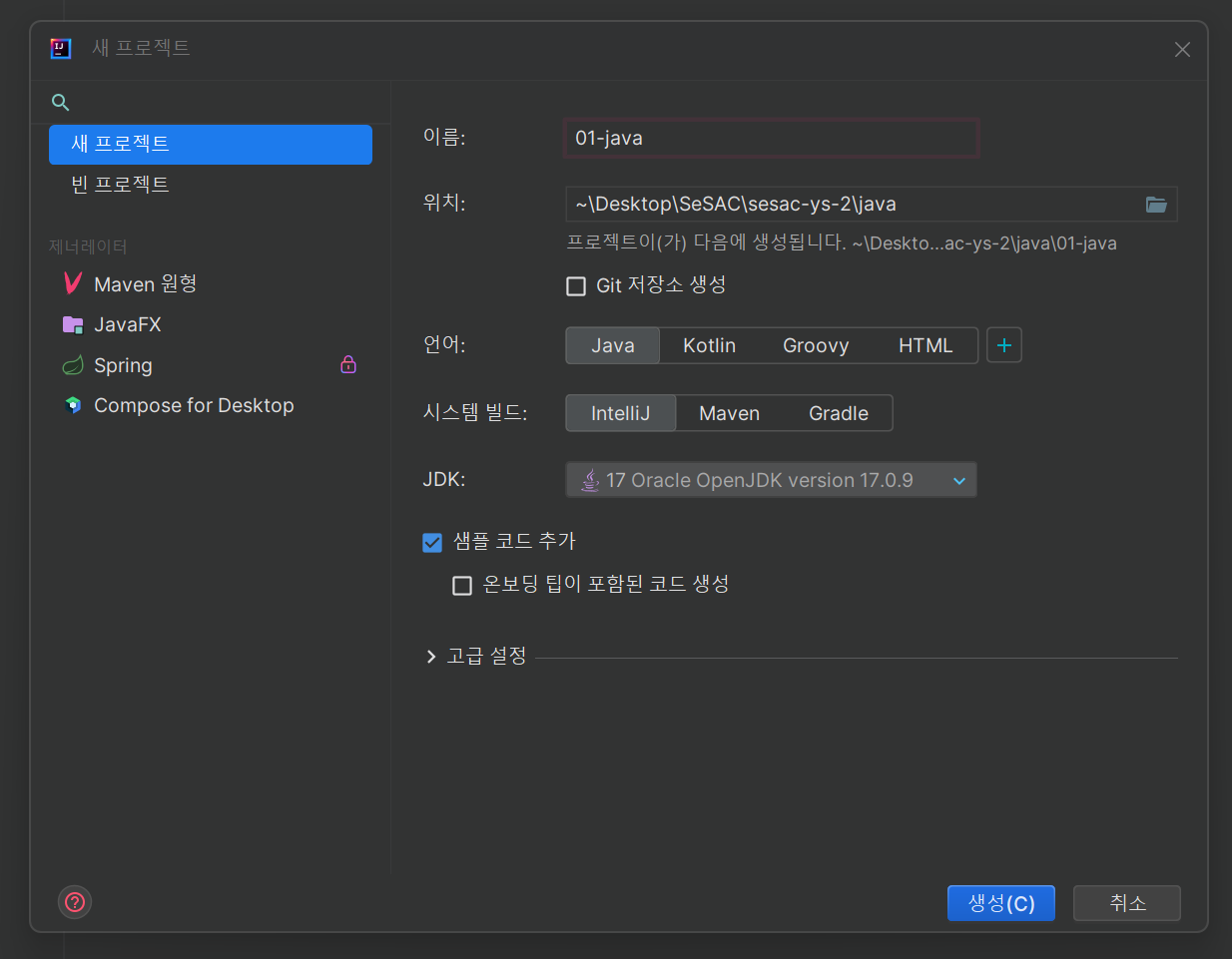
Task: Click the 취소 button
Action: pyautogui.click(x=1126, y=902)
